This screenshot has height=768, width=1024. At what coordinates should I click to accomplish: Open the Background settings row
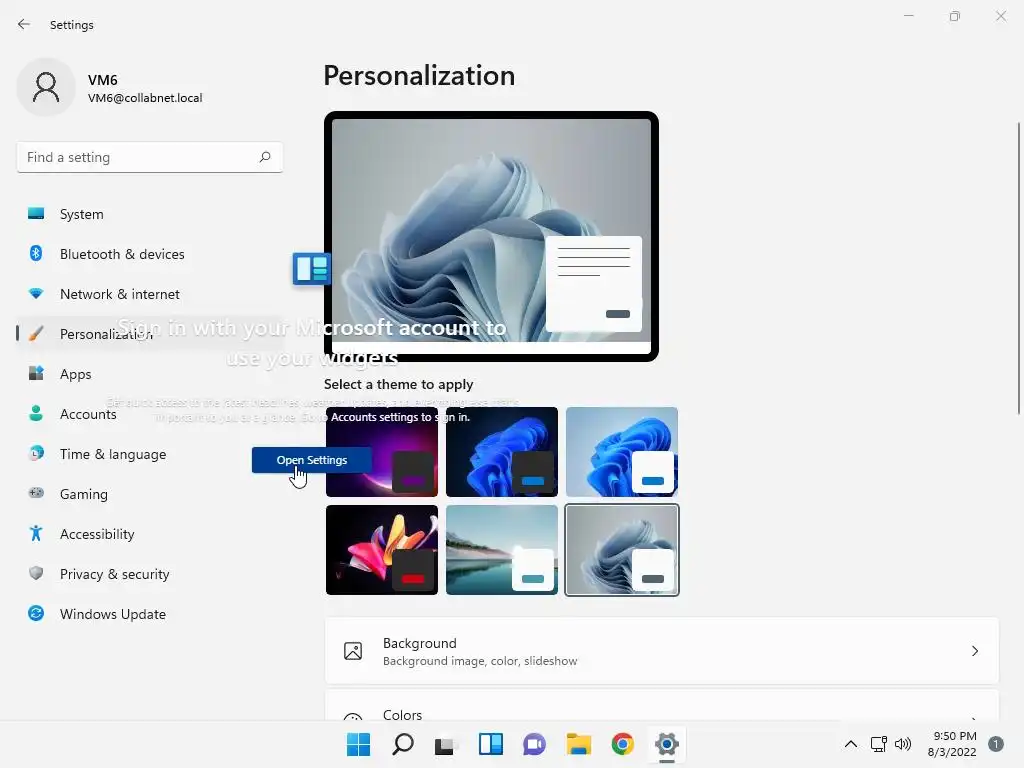(x=662, y=651)
